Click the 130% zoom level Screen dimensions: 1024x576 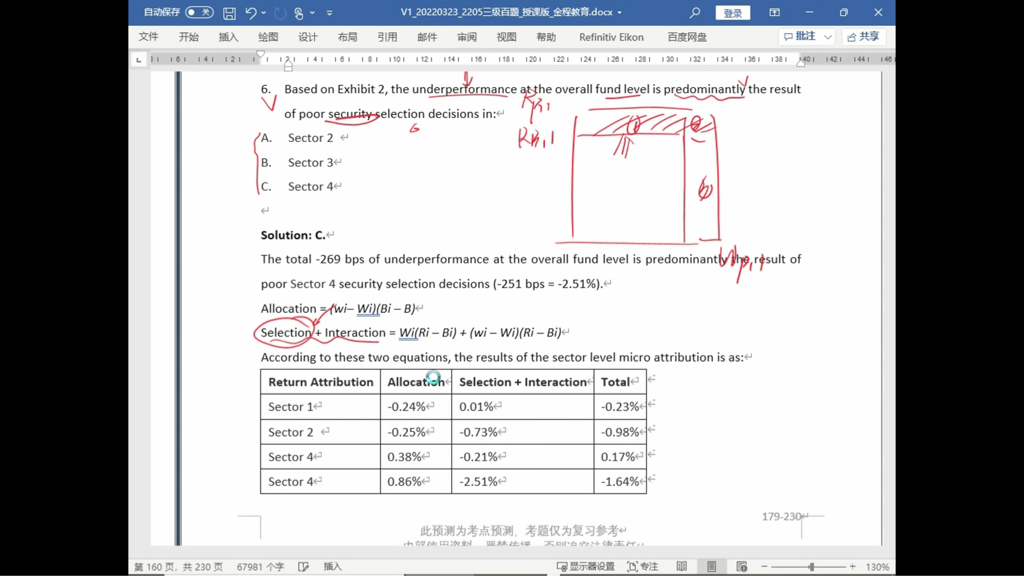click(x=878, y=566)
